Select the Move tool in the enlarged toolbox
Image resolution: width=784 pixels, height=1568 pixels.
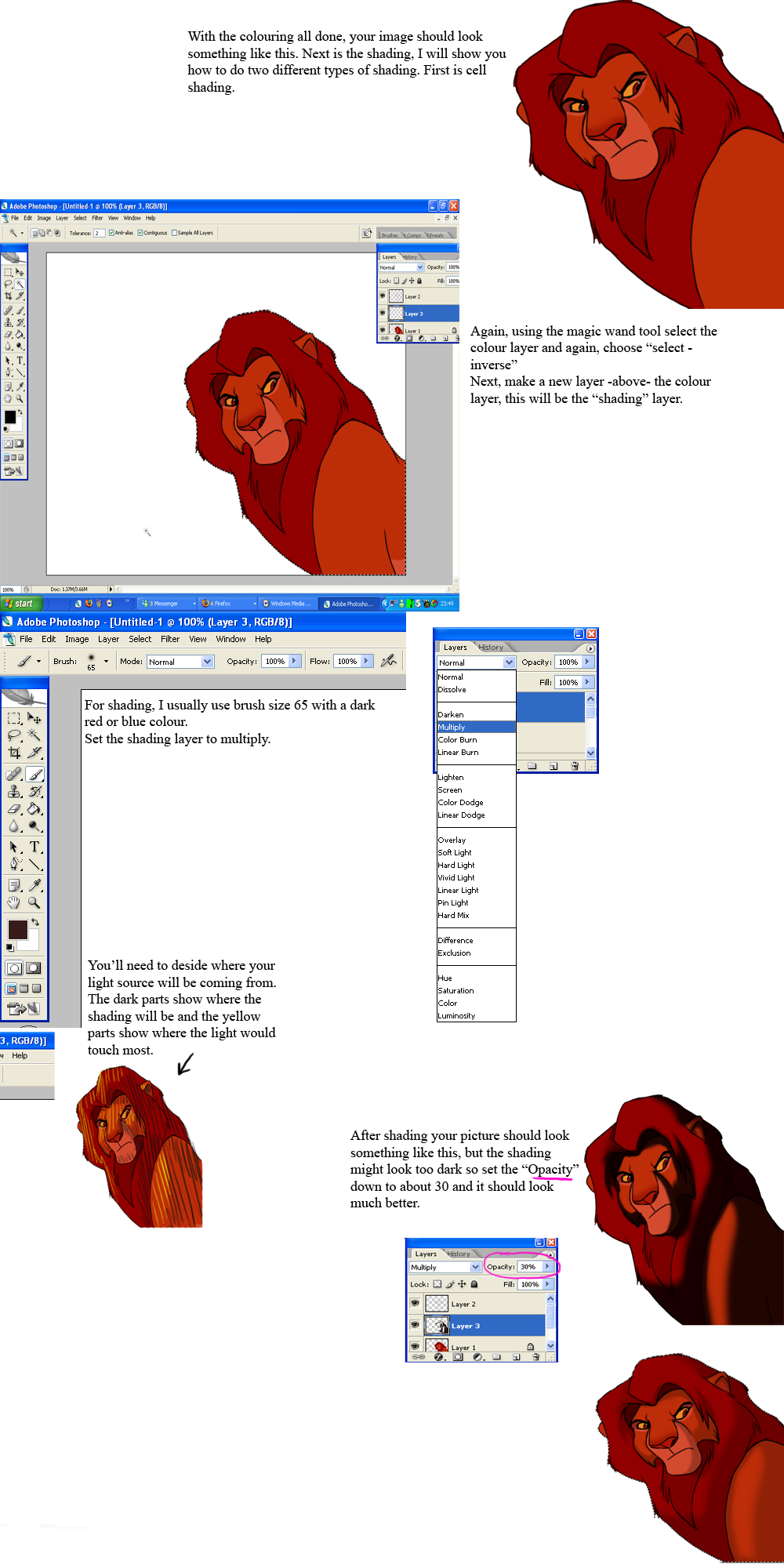(34, 718)
